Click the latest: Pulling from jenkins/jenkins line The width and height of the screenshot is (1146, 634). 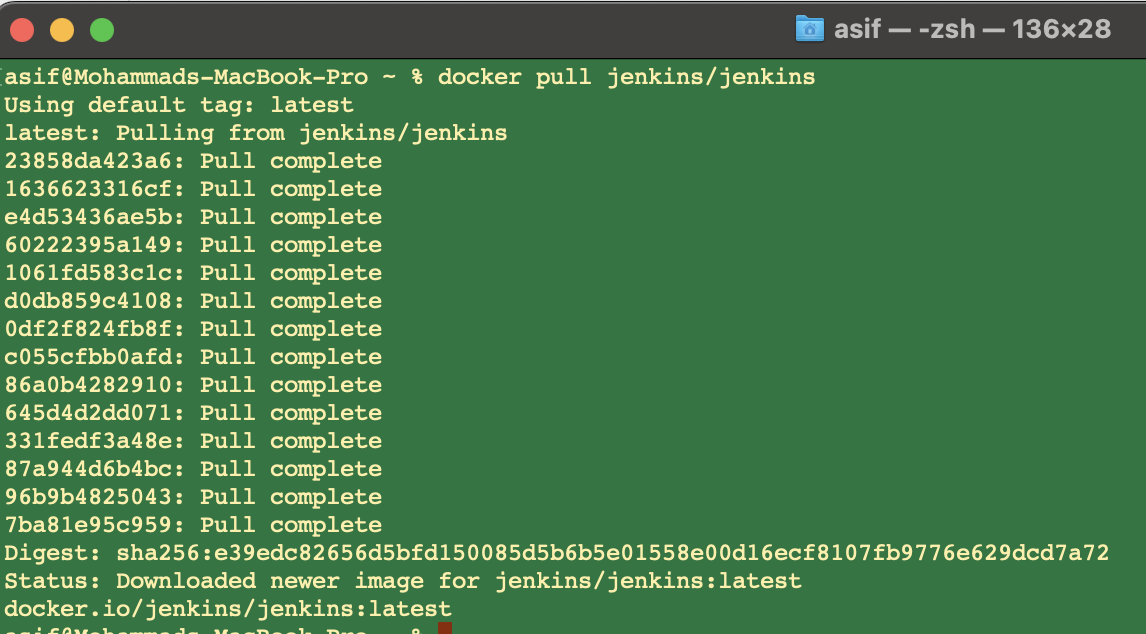253,132
